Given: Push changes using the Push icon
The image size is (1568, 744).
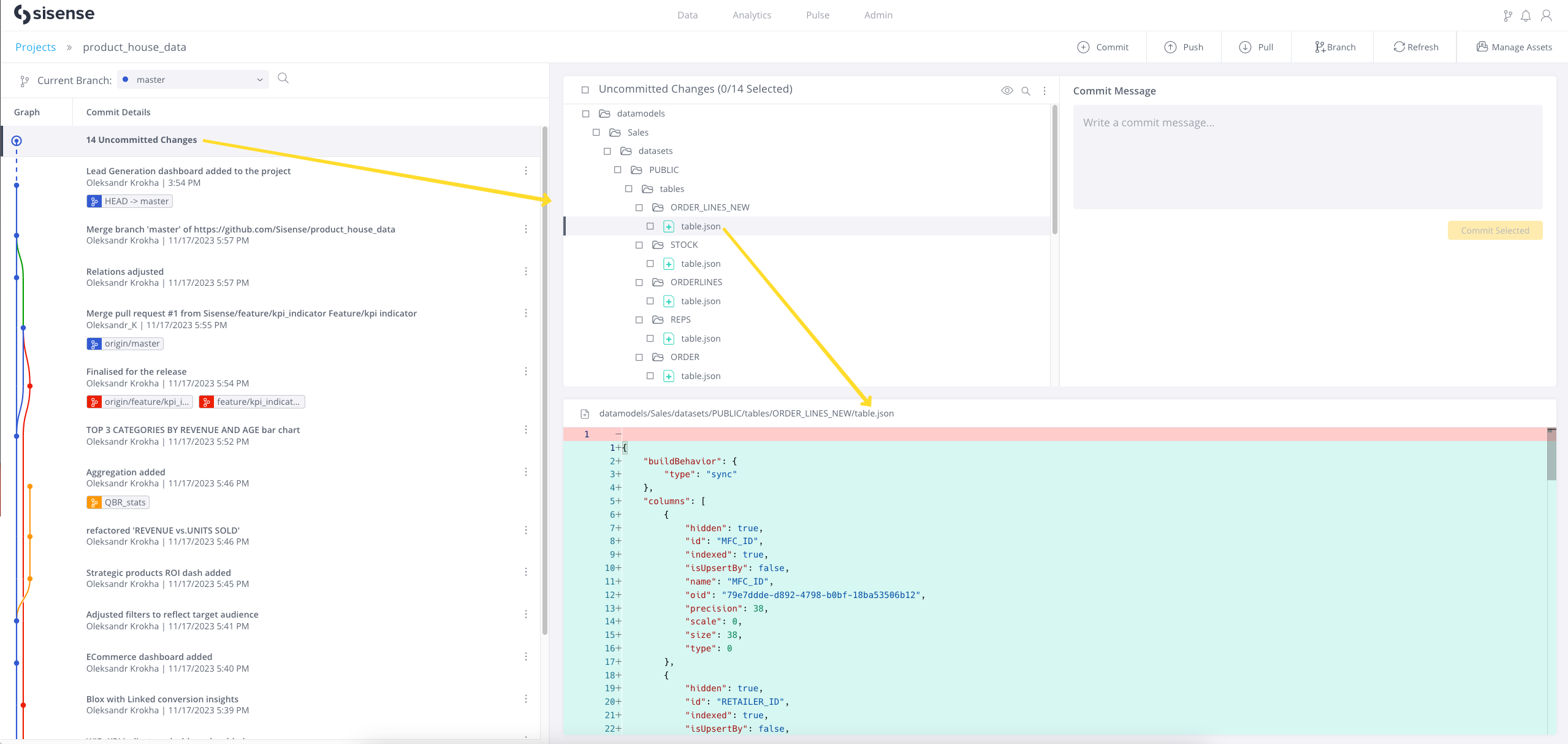Looking at the screenshot, I should [x=1170, y=47].
